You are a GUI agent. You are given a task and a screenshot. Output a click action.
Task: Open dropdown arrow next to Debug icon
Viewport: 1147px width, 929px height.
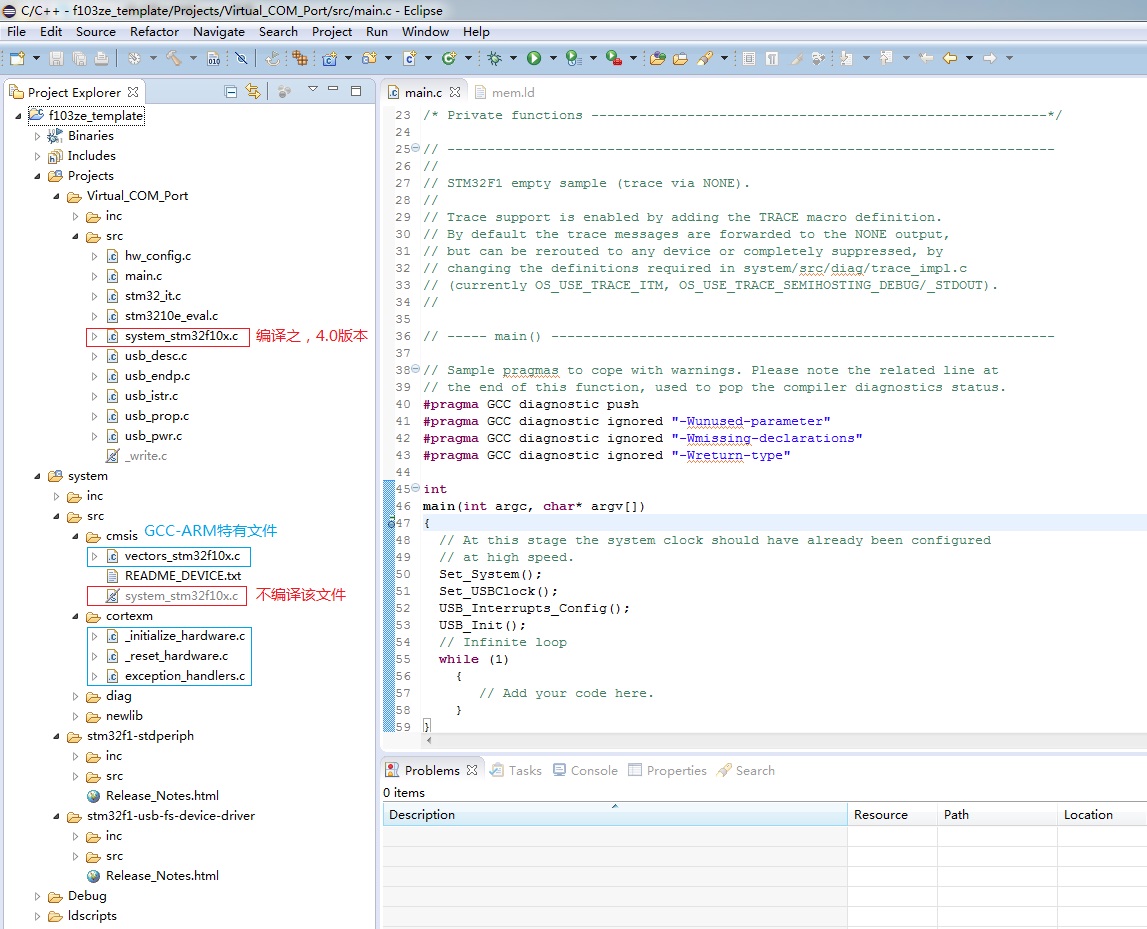513,58
